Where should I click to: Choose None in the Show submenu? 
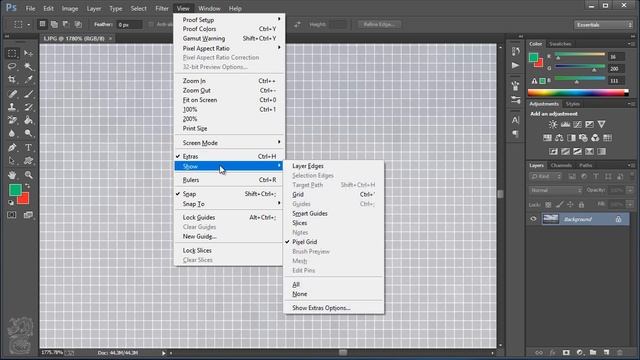click(x=333, y=294)
